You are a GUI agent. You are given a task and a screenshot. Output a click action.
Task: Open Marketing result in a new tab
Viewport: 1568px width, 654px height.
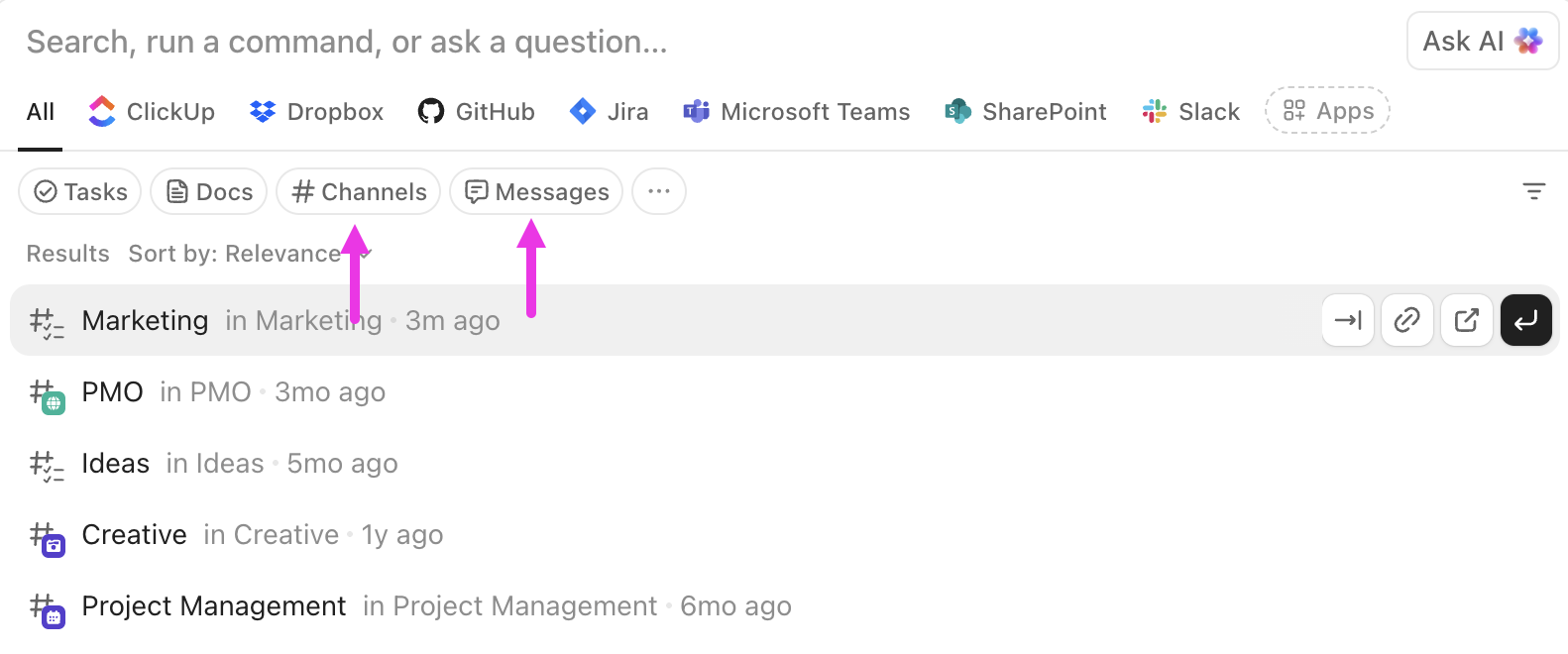coord(1466,320)
